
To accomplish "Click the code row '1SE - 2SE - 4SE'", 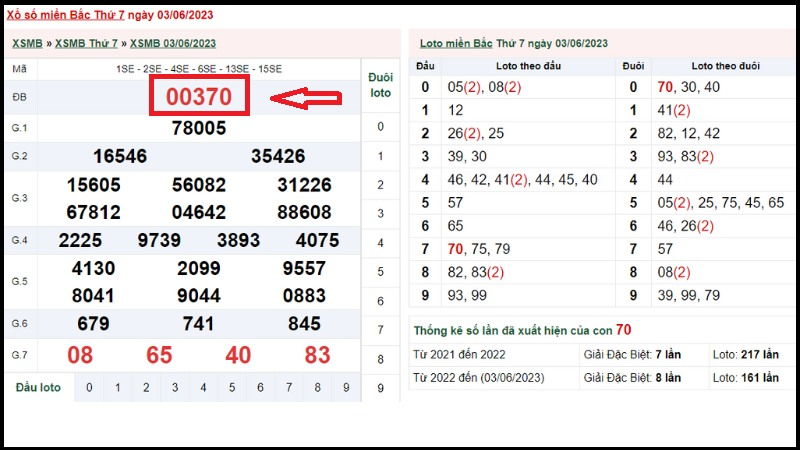I will 199,69.
